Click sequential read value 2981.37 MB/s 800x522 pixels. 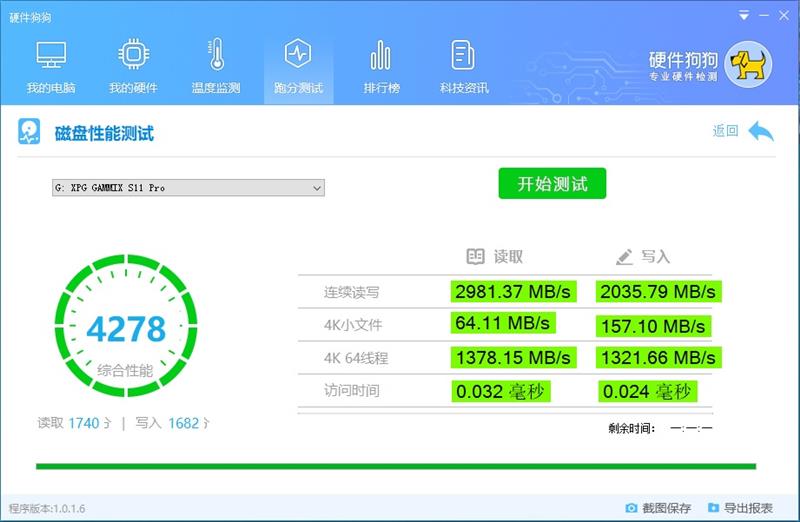[513, 291]
